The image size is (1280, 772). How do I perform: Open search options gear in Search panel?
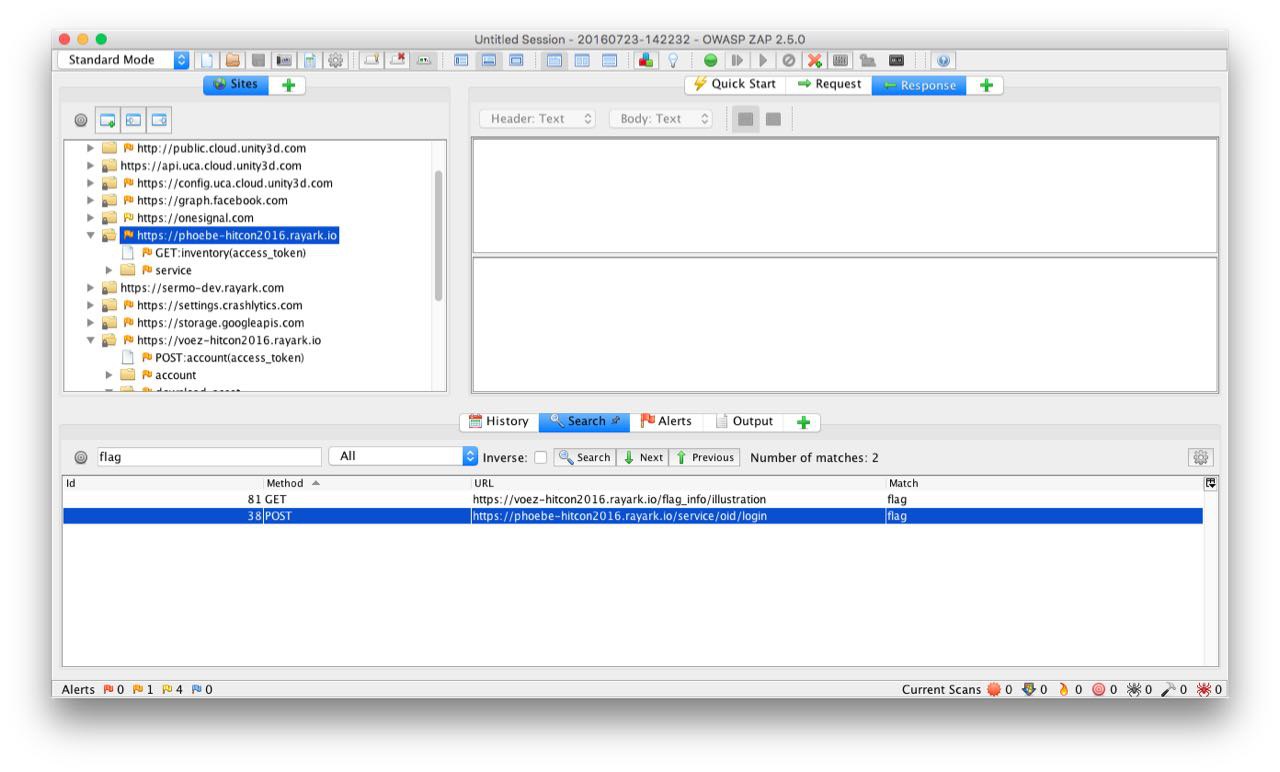pyautogui.click(x=1197, y=457)
